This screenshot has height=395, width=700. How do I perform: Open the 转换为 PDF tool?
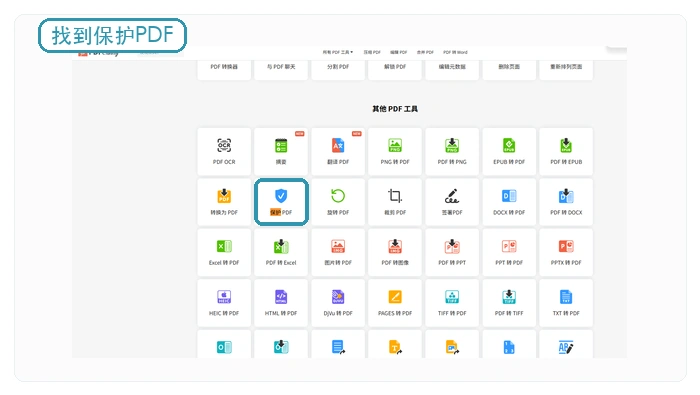(x=224, y=202)
